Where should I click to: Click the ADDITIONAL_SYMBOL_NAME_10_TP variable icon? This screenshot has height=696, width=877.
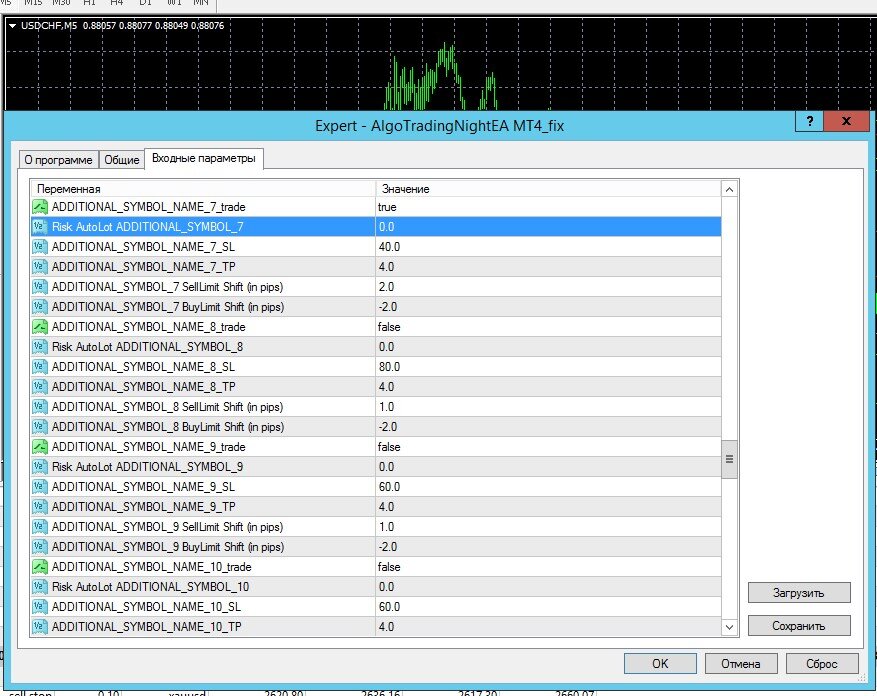point(40,627)
